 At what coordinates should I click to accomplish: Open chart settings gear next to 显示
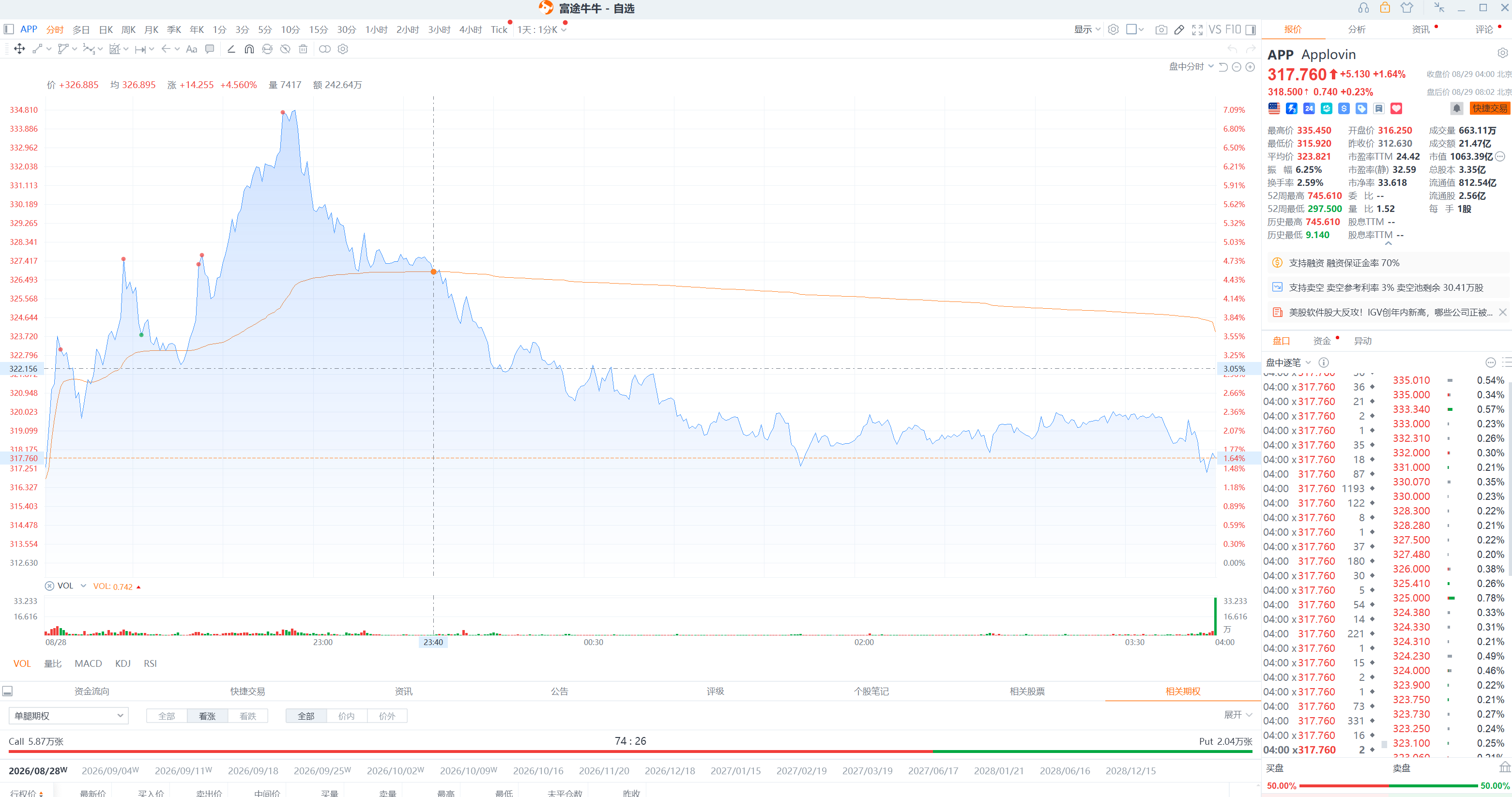[x=1114, y=30]
